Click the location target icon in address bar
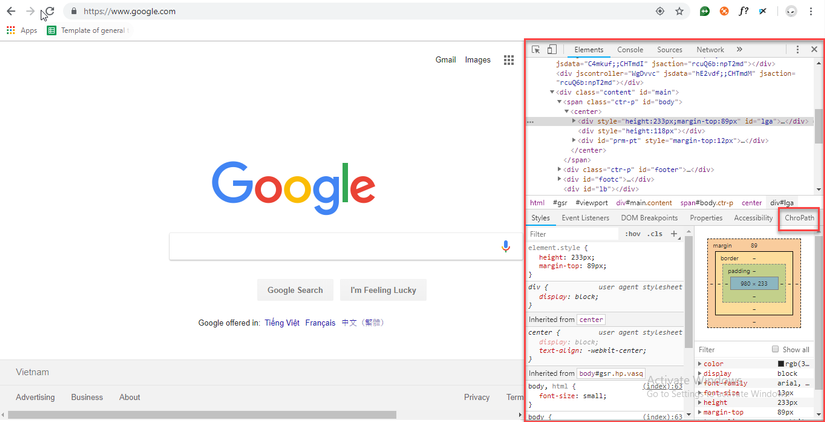Image resolution: width=825 pixels, height=422 pixels. [x=660, y=11]
